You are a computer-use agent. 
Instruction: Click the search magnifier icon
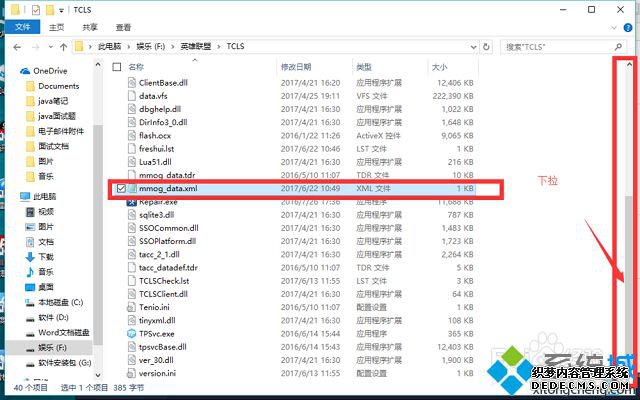click(x=619, y=47)
